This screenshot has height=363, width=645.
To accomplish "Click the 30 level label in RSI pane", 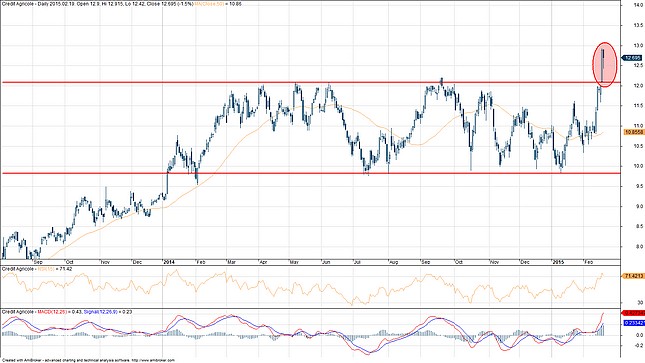I will coord(640,302).
